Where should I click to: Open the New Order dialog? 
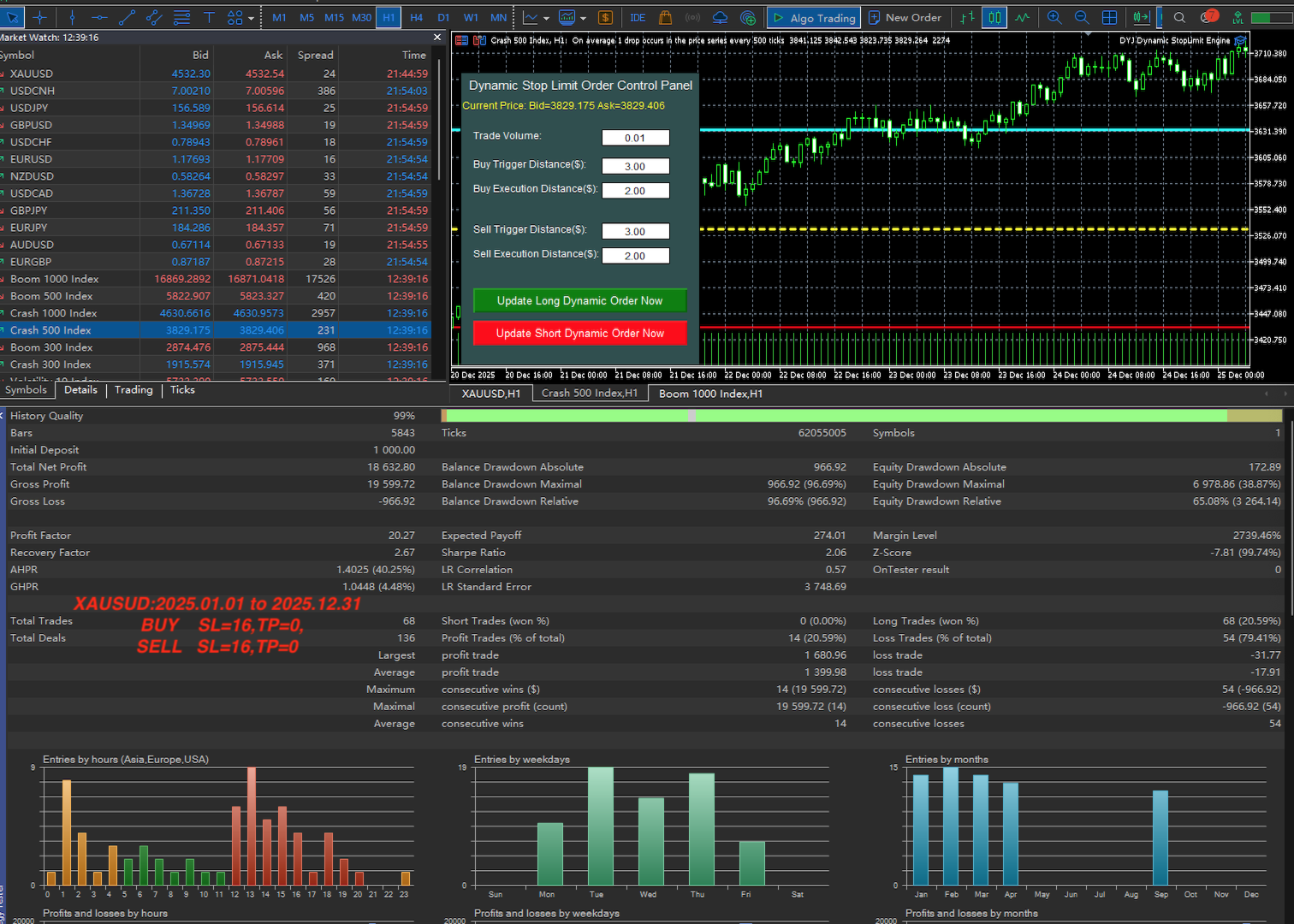click(x=905, y=17)
